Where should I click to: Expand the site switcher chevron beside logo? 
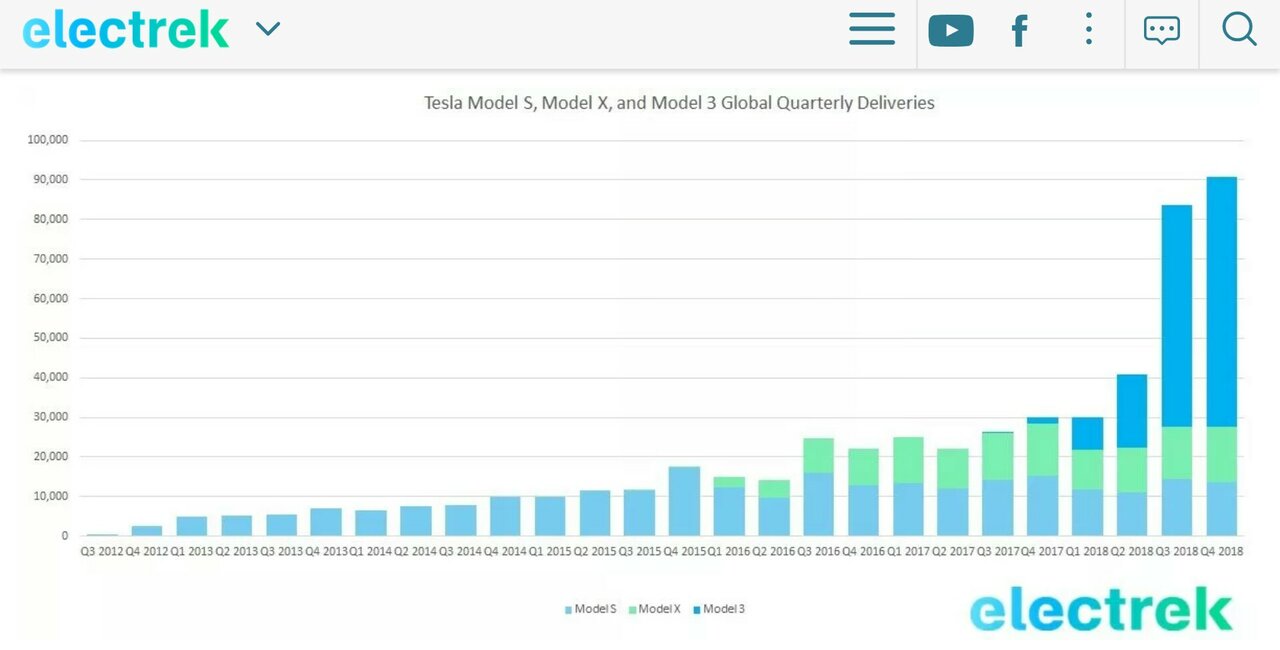(x=267, y=29)
